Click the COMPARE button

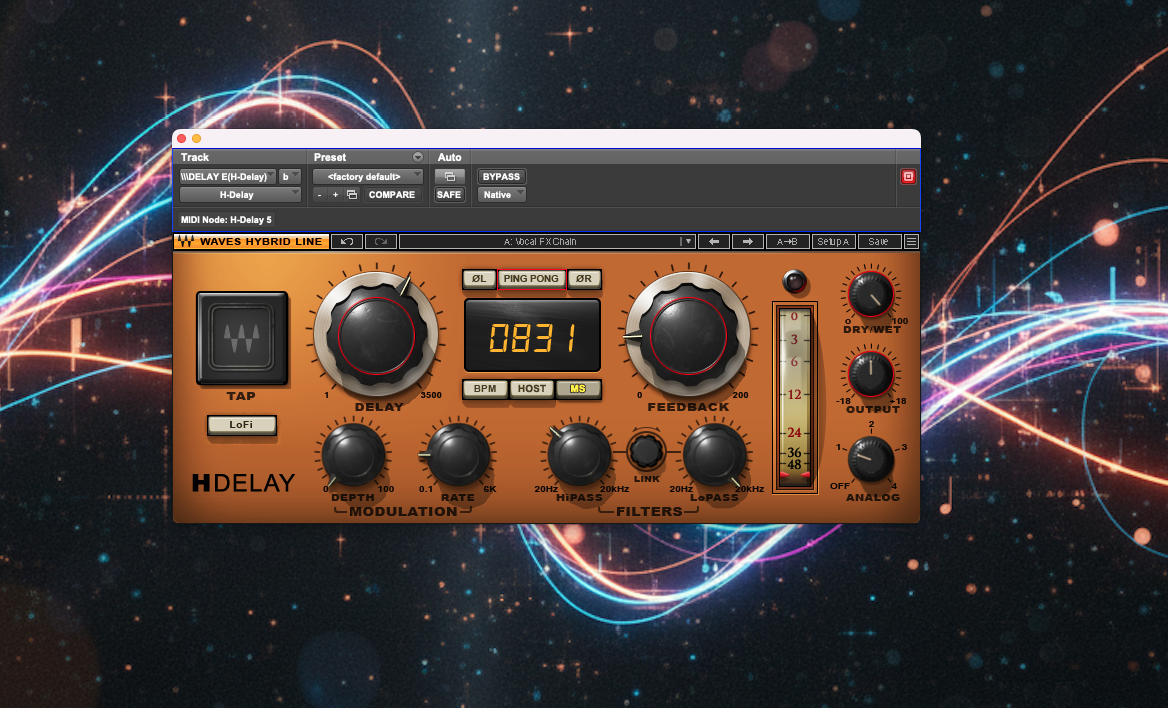[x=392, y=194]
